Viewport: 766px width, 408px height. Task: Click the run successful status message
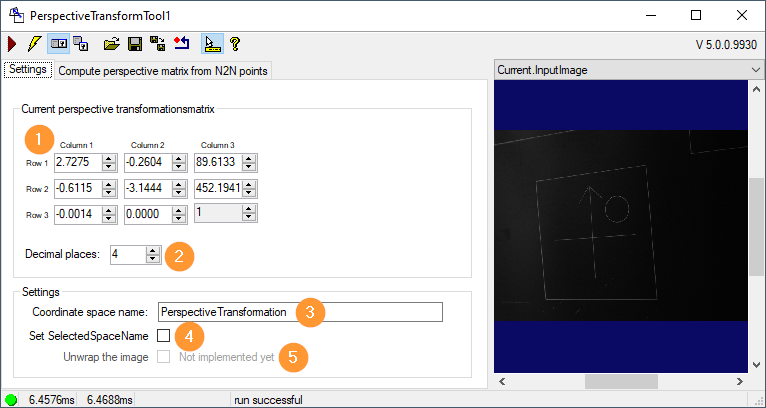pyautogui.click(x=268, y=400)
